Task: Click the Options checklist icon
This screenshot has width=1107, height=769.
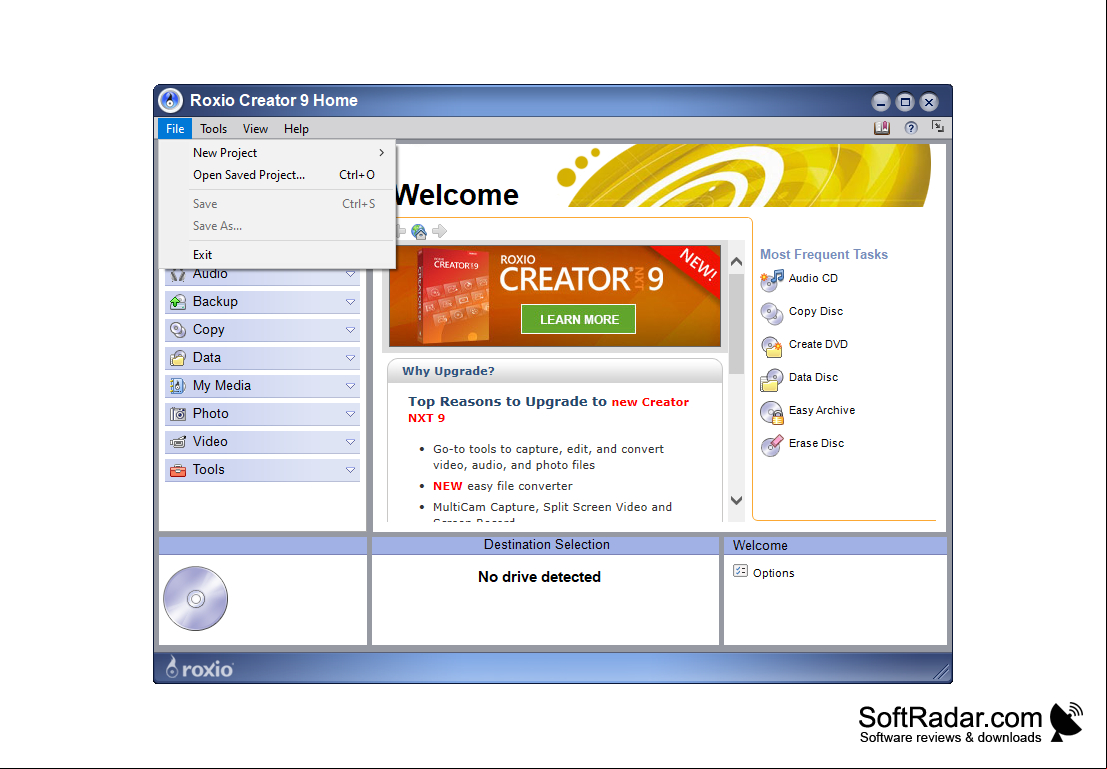Action: [740, 571]
